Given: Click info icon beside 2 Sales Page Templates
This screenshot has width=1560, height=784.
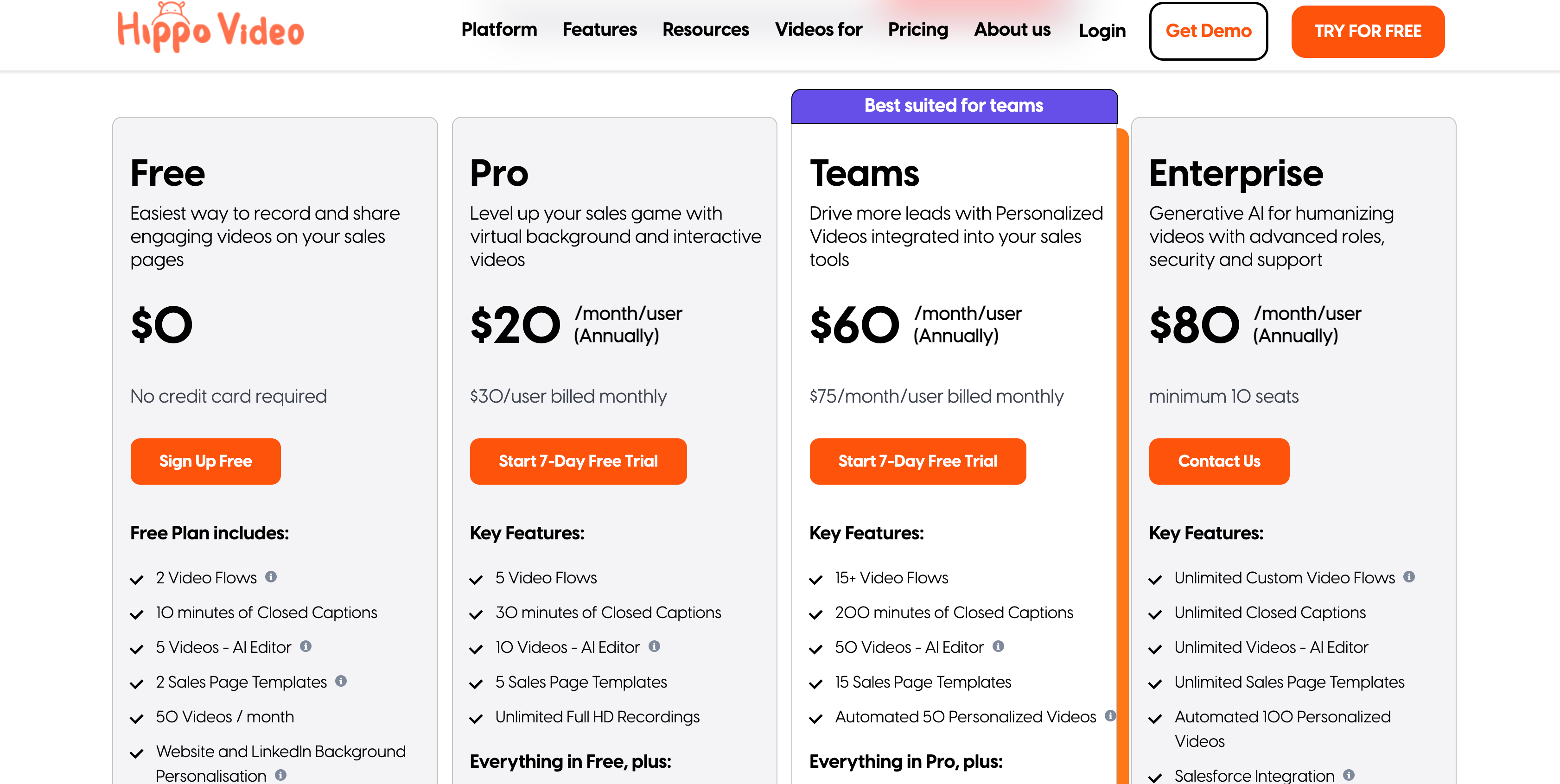Looking at the screenshot, I should pyautogui.click(x=341, y=681).
